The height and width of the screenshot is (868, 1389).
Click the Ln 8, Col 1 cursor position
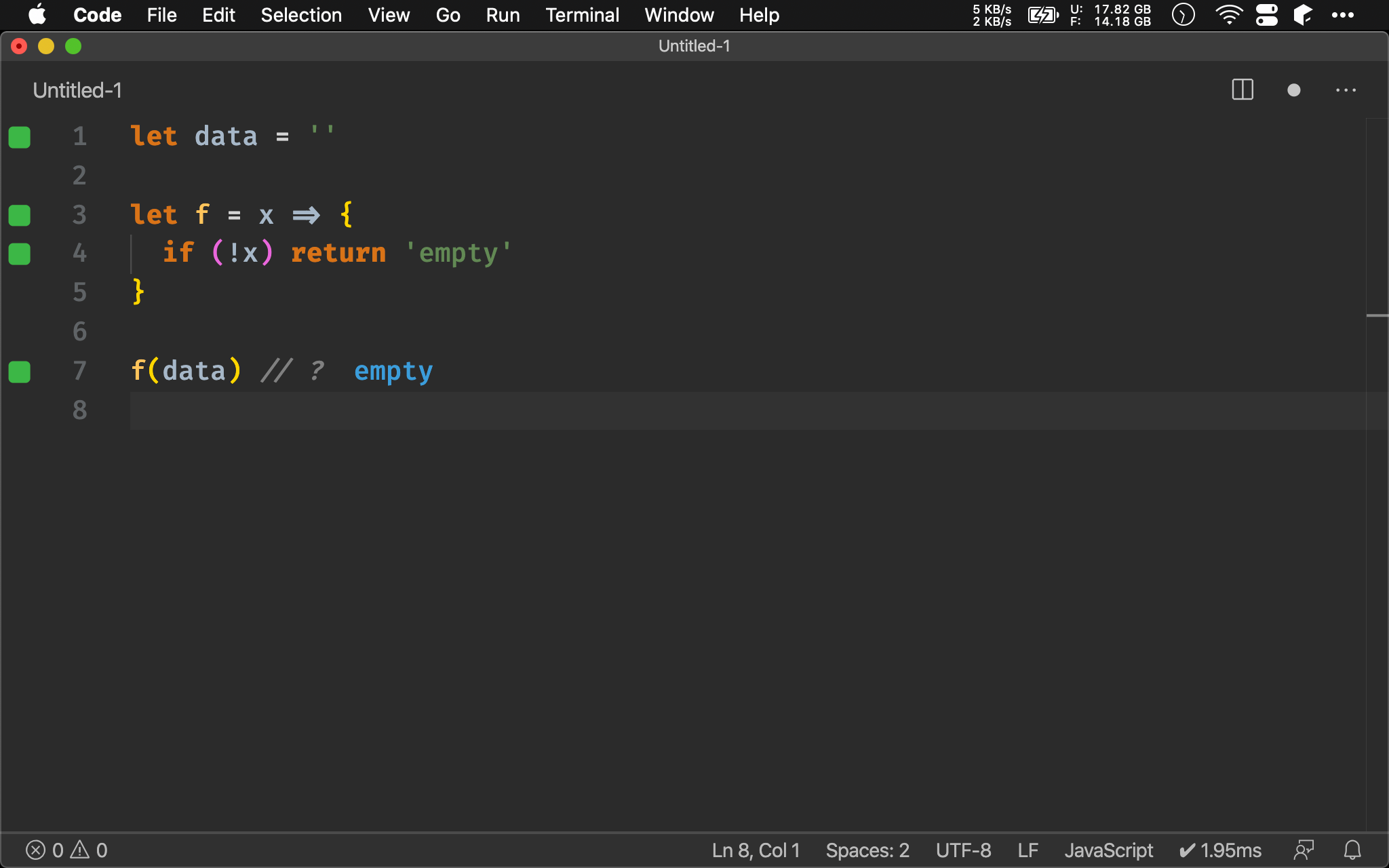click(756, 850)
